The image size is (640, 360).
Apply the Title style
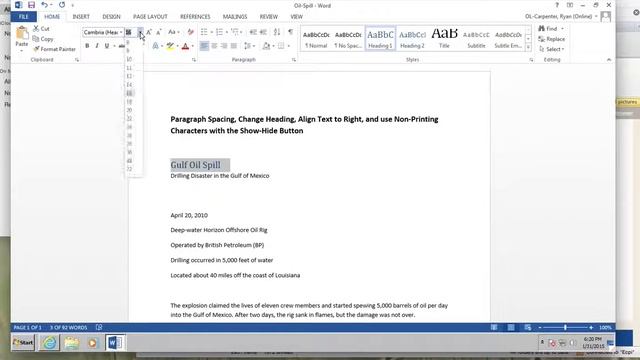click(x=444, y=39)
